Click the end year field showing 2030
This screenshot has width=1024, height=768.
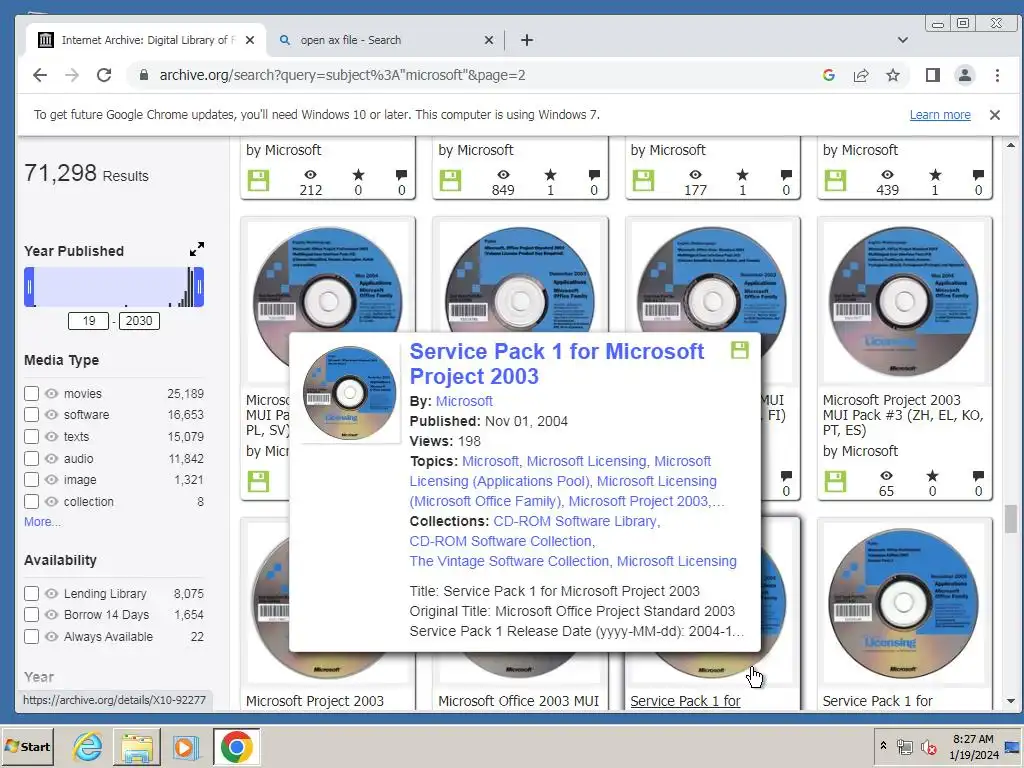pyautogui.click(x=138, y=321)
